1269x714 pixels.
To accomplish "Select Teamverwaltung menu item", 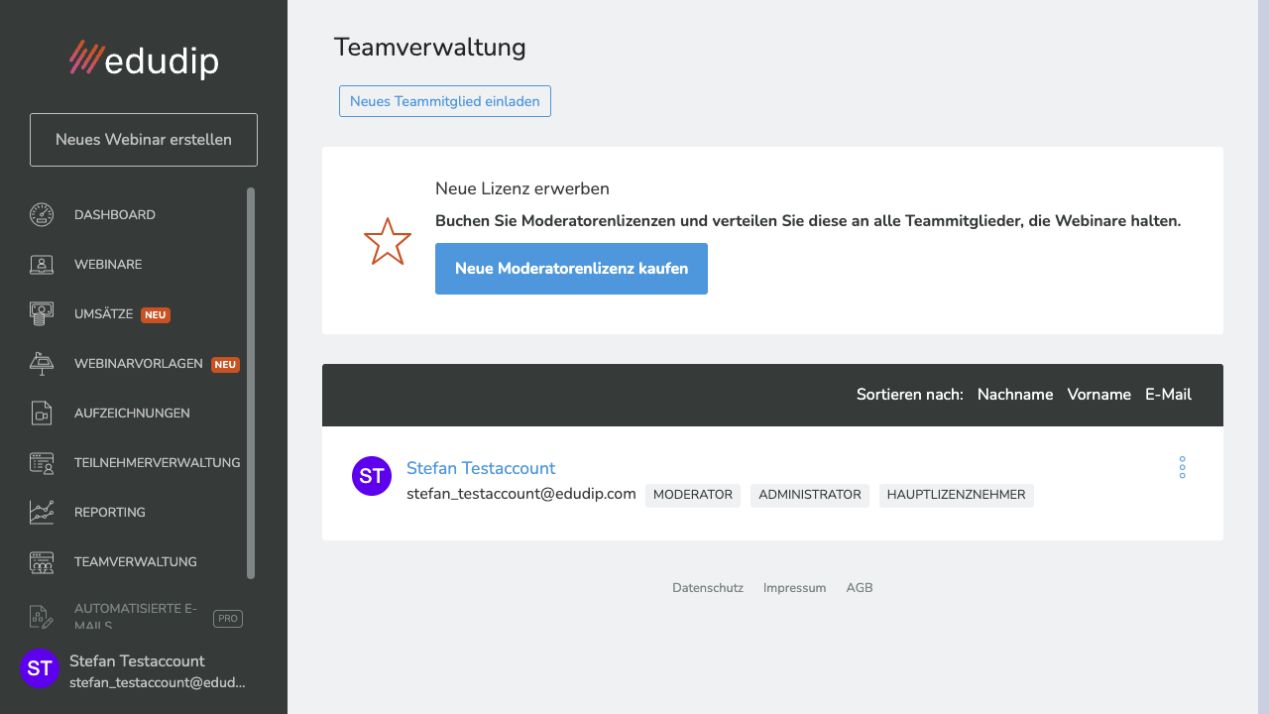I will coord(138,562).
